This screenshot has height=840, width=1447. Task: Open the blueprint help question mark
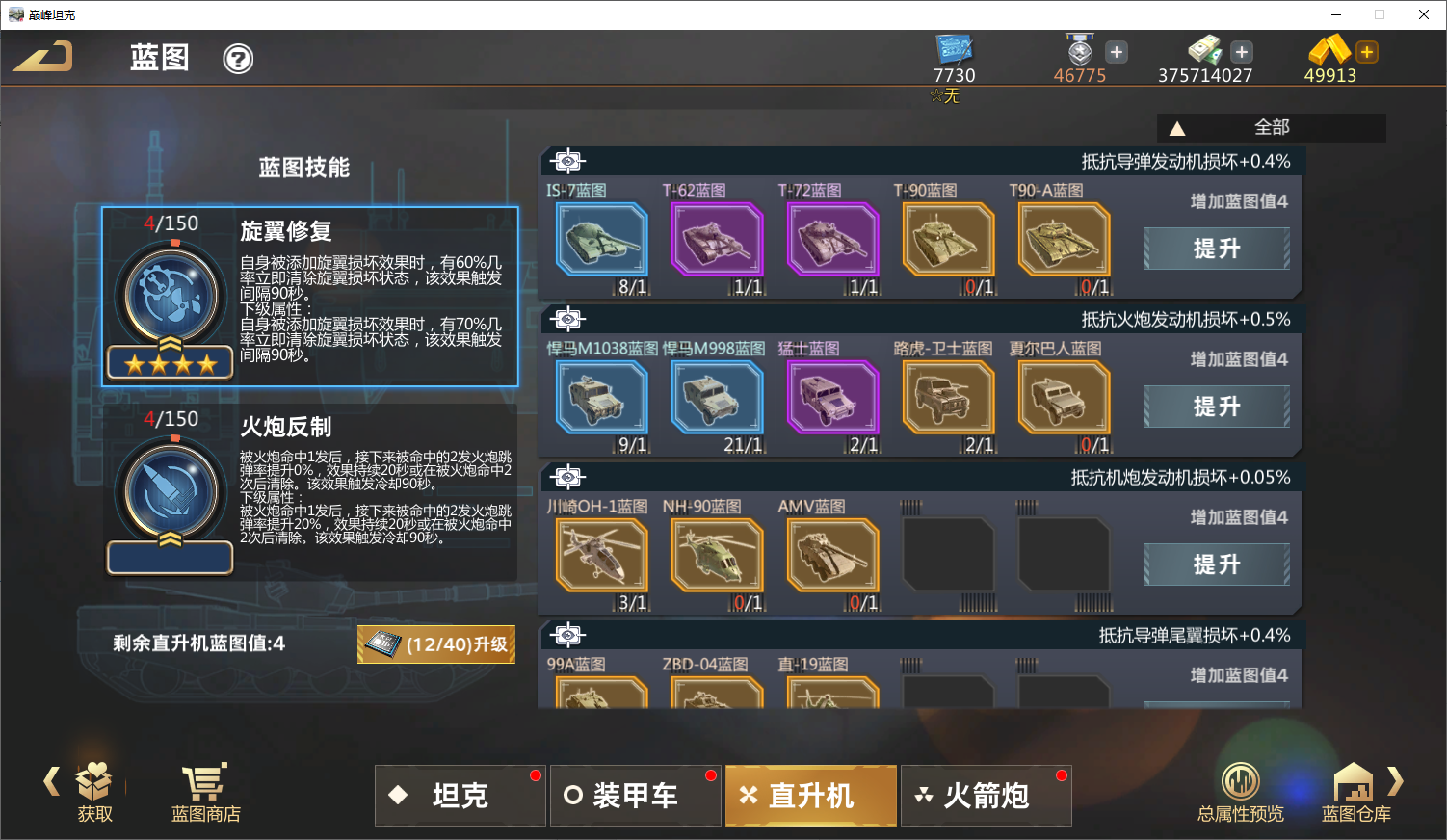(238, 59)
